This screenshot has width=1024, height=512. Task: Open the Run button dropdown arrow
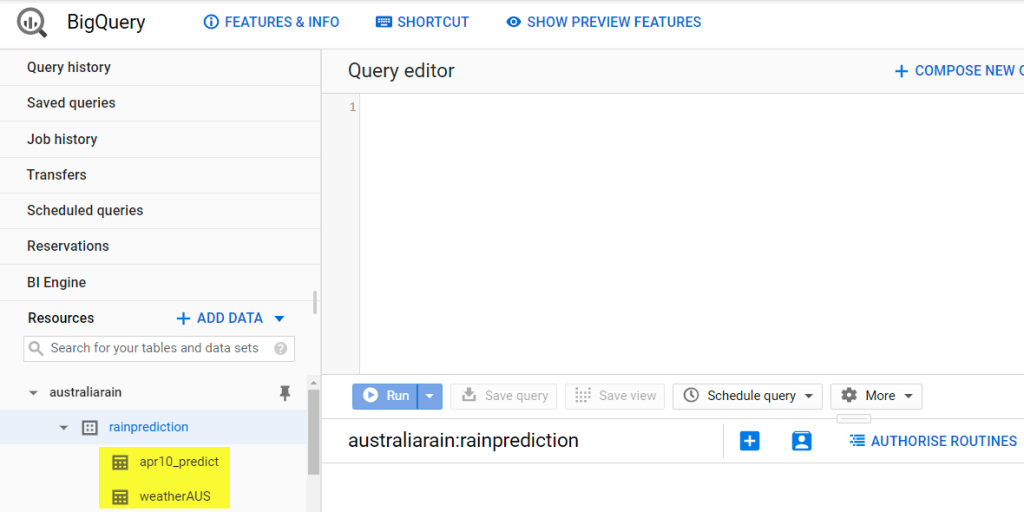[x=430, y=396]
